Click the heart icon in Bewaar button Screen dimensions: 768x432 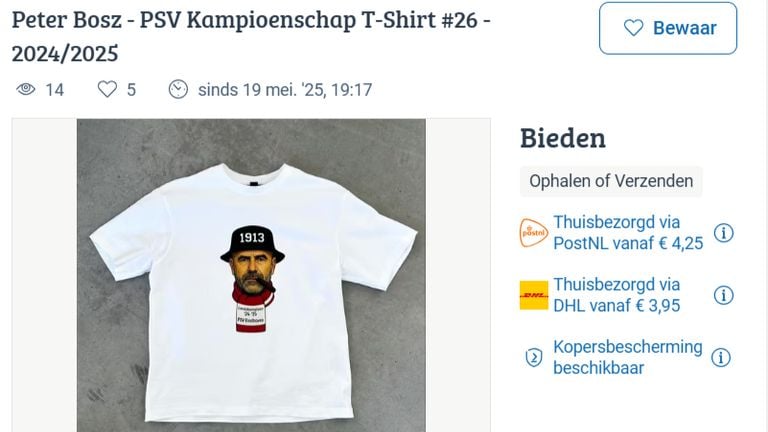(x=633, y=28)
